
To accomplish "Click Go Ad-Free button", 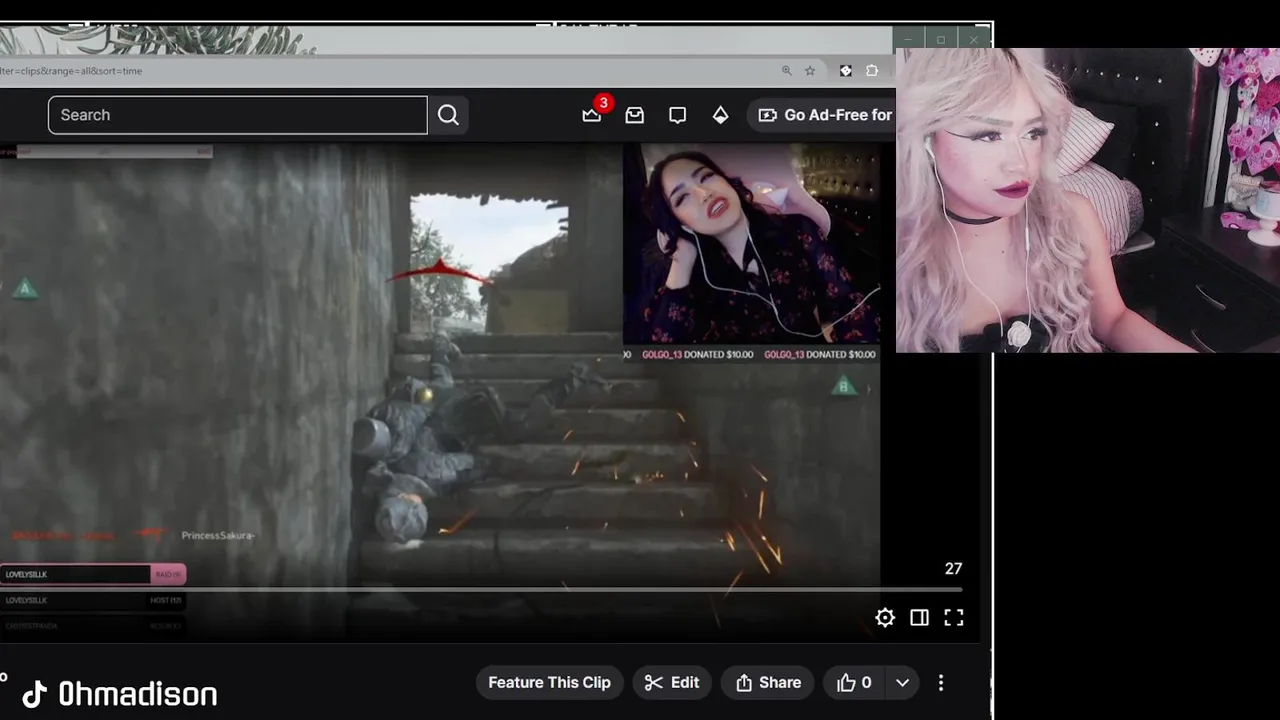I will tap(822, 115).
